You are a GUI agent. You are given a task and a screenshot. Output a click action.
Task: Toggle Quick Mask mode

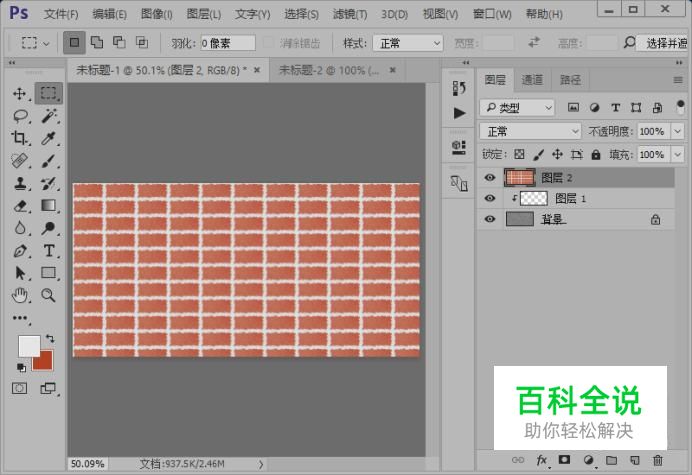pos(19,388)
